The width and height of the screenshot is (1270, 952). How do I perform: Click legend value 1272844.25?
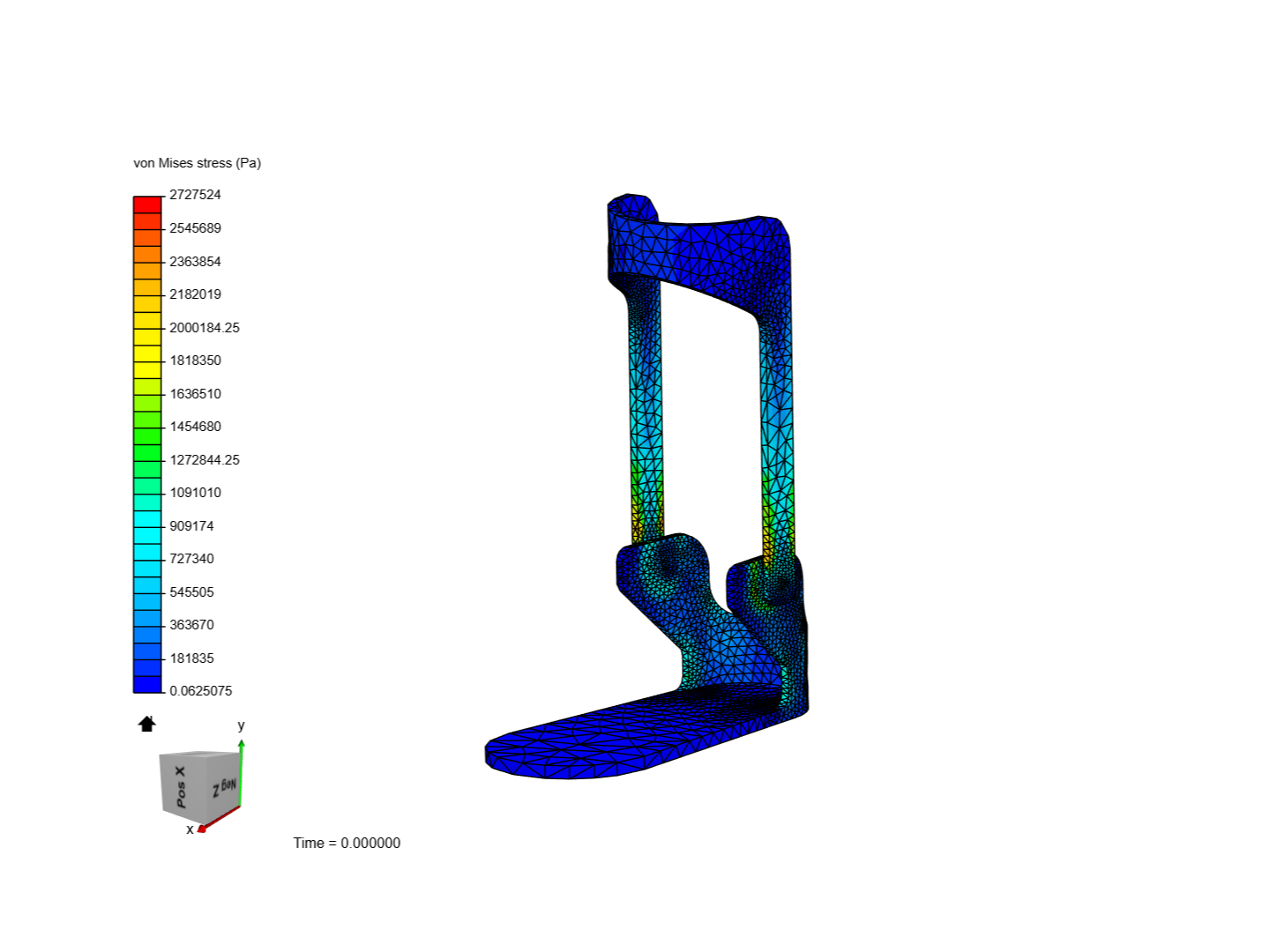(205, 459)
